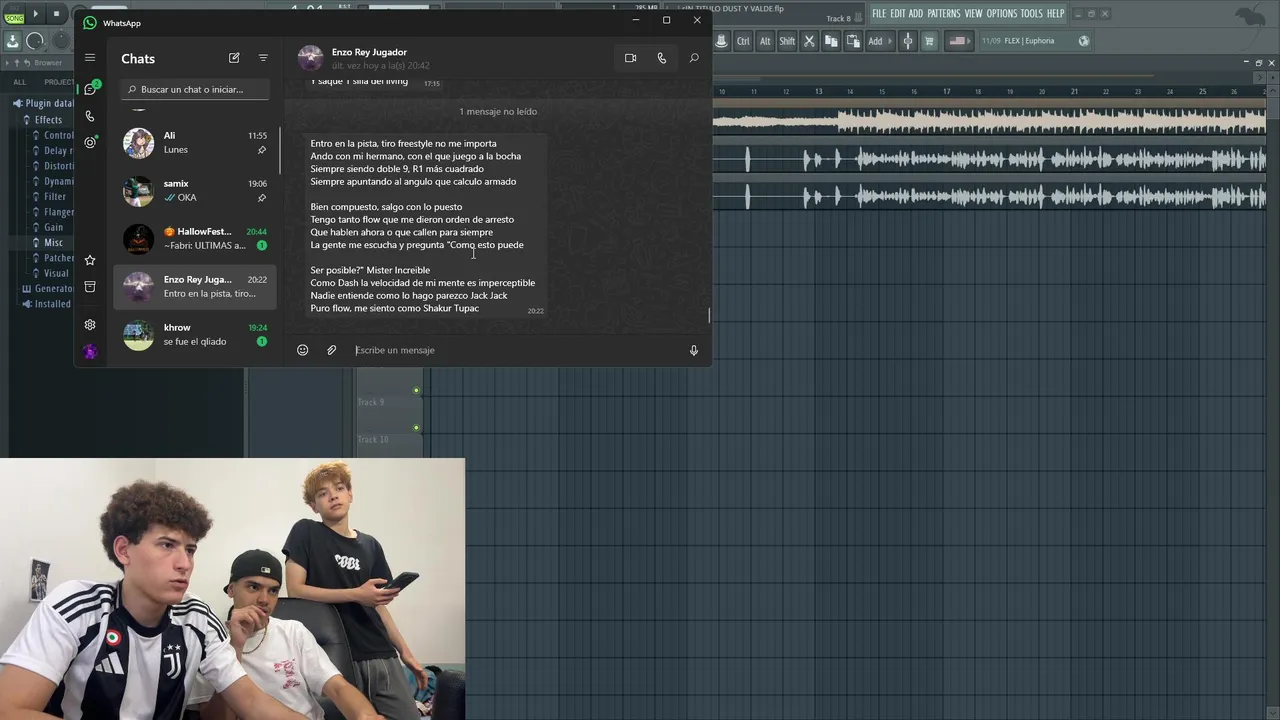Click FL Studio Paste icon

coord(853,41)
